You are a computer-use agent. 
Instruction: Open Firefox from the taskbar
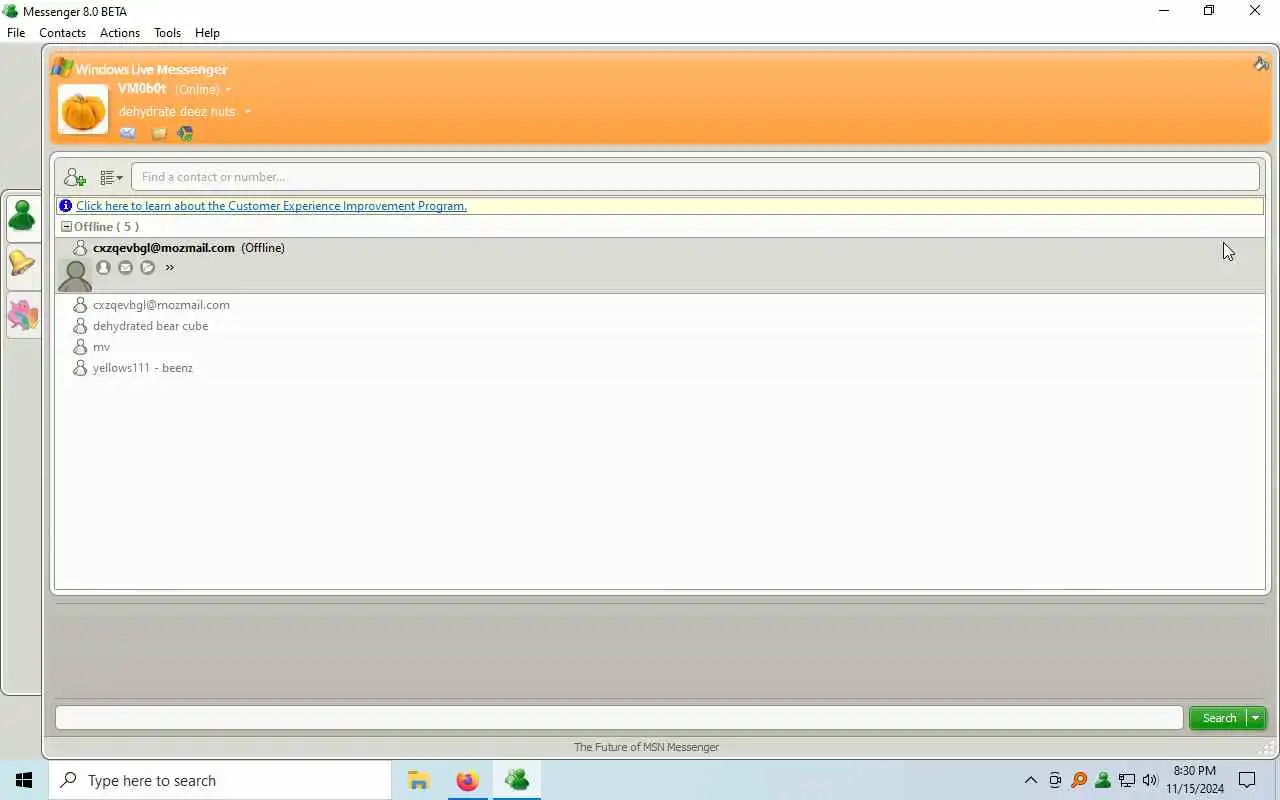tap(467, 780)
